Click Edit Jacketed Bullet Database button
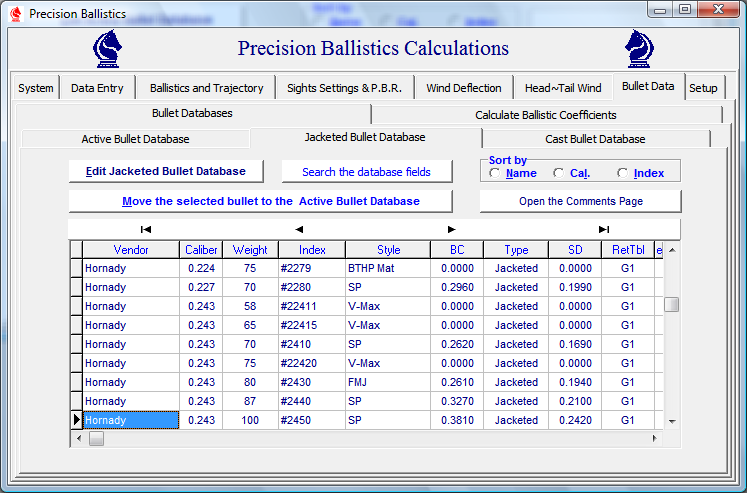Screen dimensions: 747x493 (165, 171)
